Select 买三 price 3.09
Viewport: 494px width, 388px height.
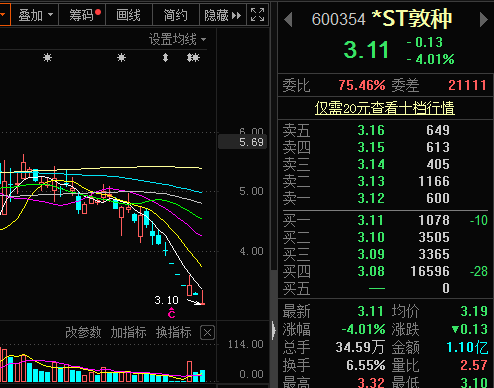(371, 254)
